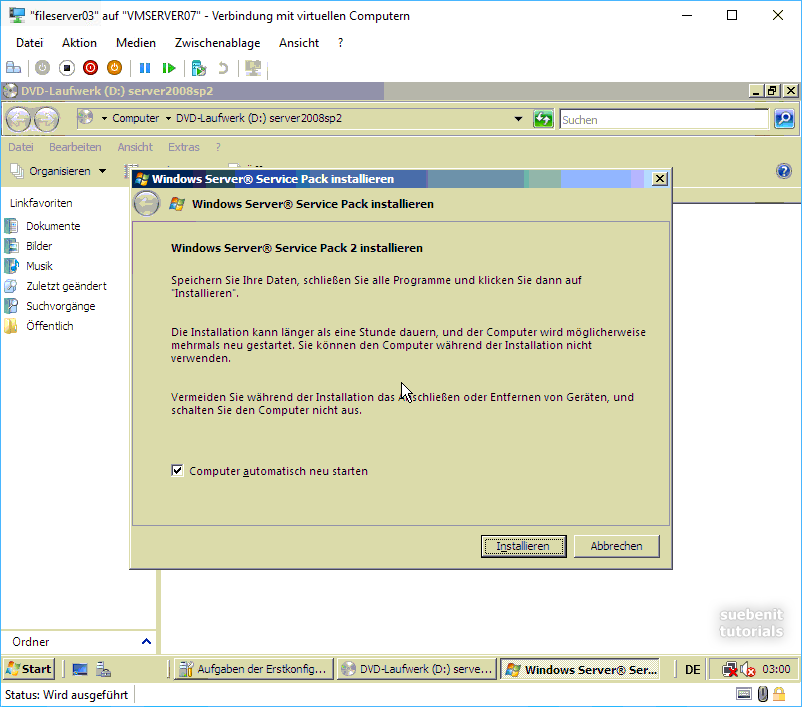Click the network status tray icon

(729, 669)
